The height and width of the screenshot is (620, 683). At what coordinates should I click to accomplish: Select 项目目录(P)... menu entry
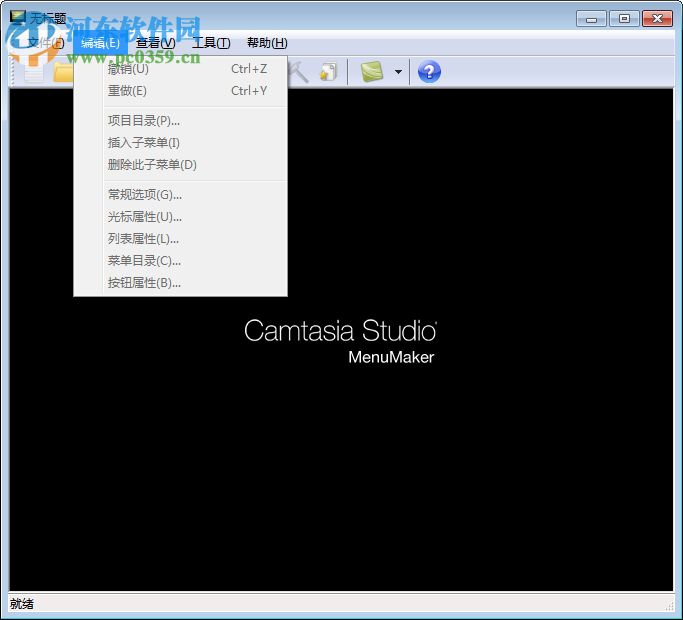pos(180,121)
